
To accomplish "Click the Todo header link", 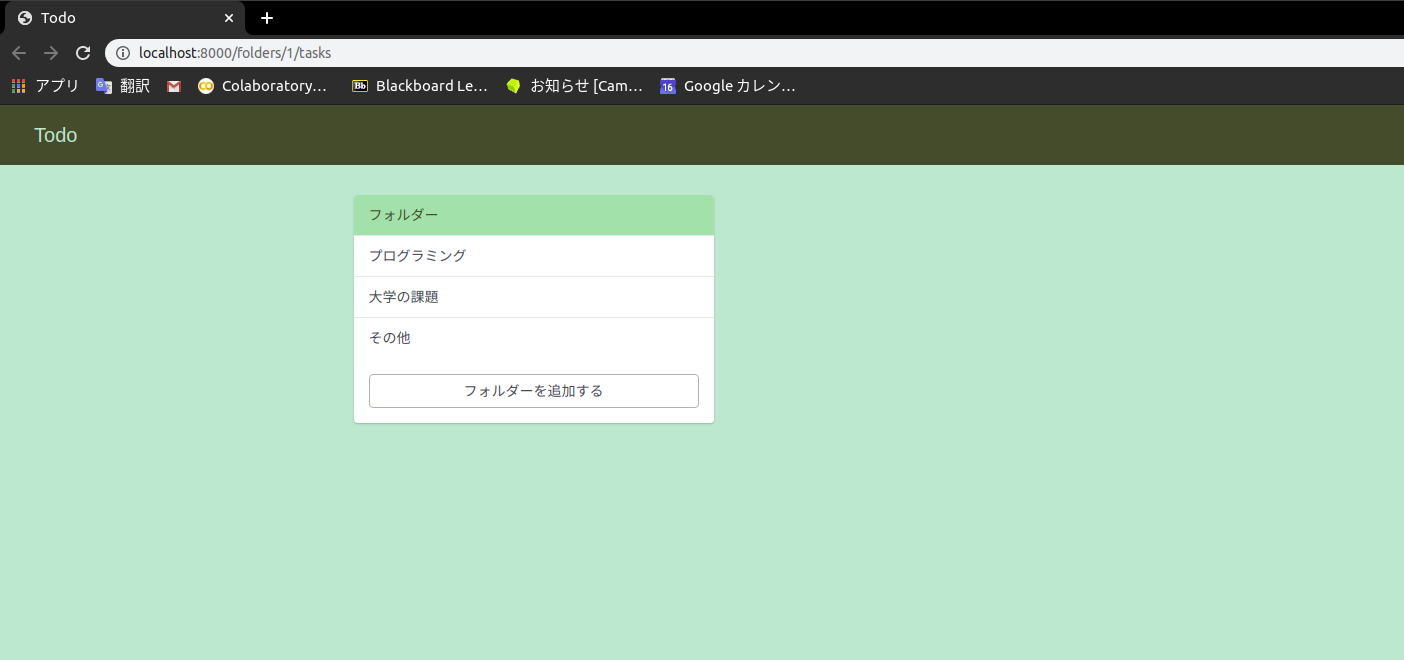I will 55,135.
